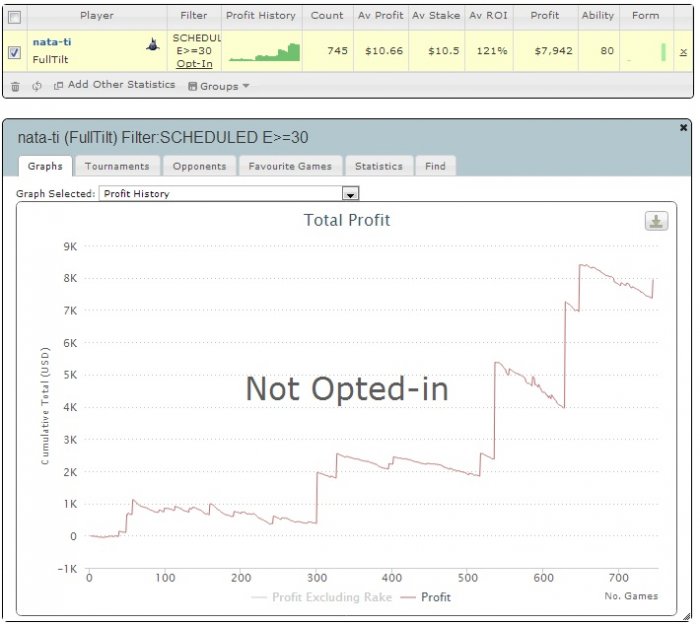Download the Total Profit chart
The width and height of the screenshot is (700, 624).
(x=656, y=221)
